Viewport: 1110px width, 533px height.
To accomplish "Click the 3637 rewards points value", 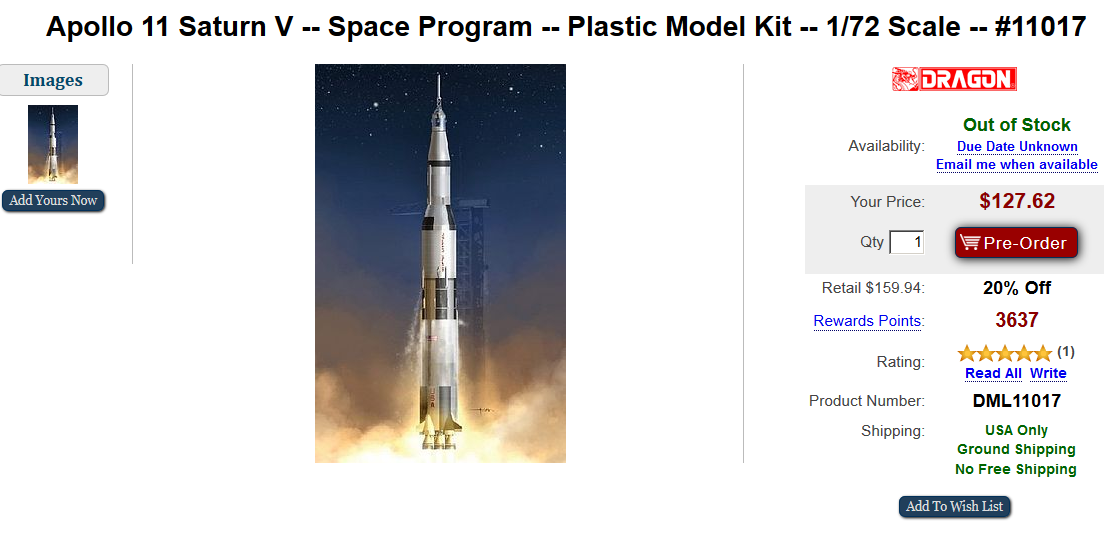I will (x=1017, y=320).
